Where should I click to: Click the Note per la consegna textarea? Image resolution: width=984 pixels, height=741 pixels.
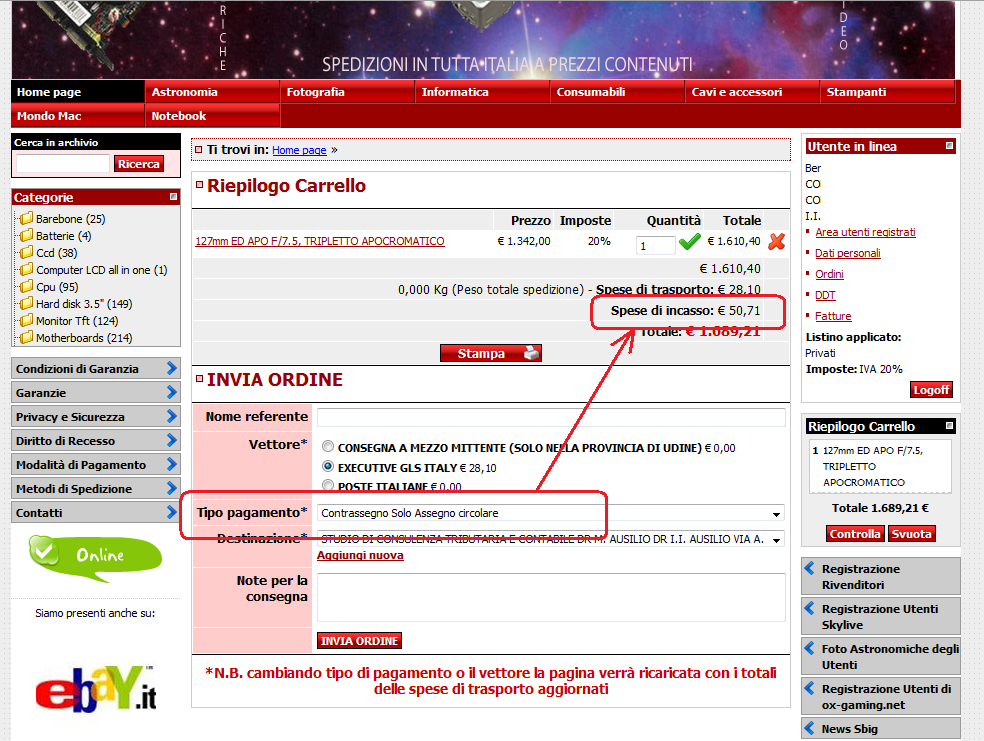pyautogui.click(x=551, y=597)
